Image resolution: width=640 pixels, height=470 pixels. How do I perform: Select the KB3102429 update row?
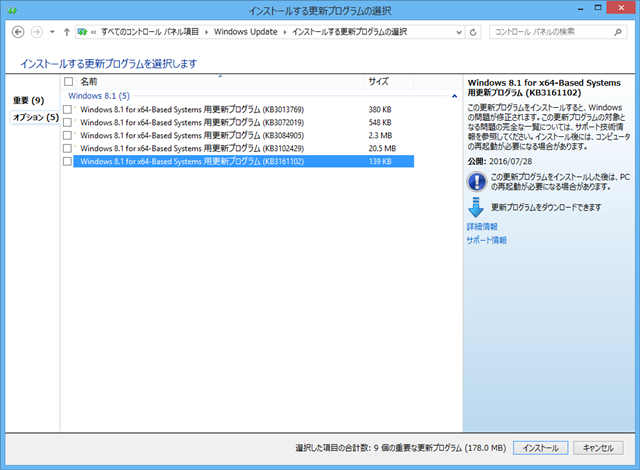pos(244,148)
